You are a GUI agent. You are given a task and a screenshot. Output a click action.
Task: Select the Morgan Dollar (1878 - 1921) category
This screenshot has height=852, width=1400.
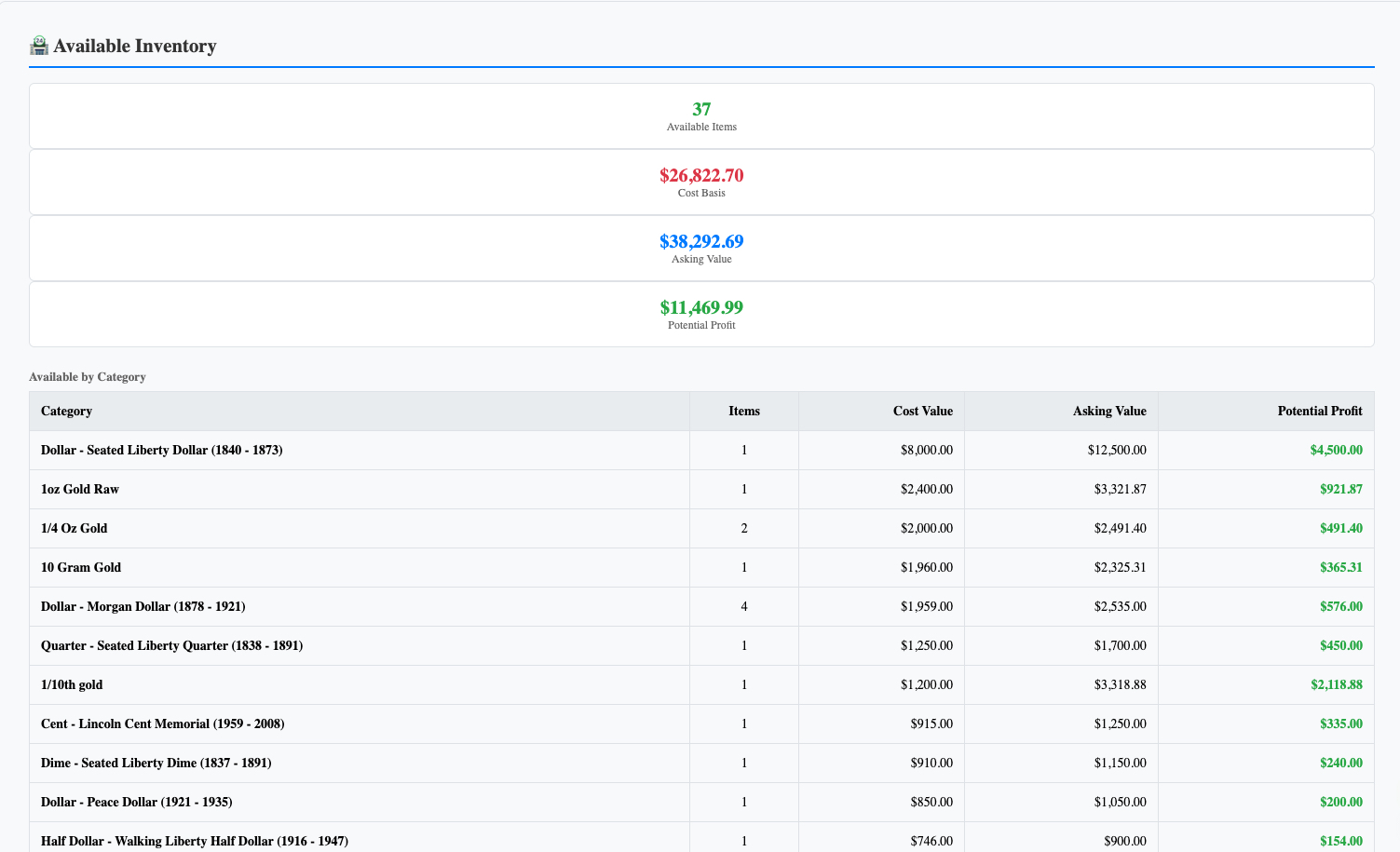[143, 606]
